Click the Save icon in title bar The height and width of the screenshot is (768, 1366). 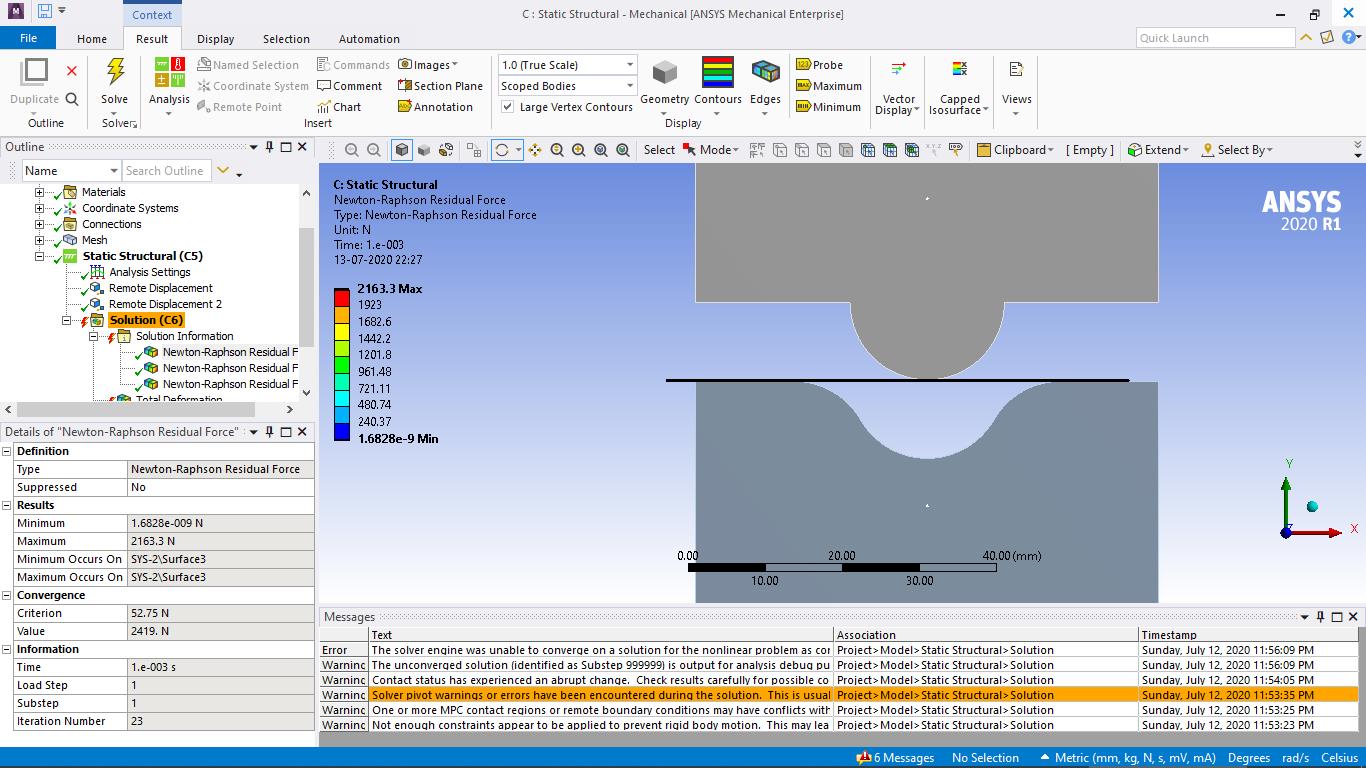44,12
